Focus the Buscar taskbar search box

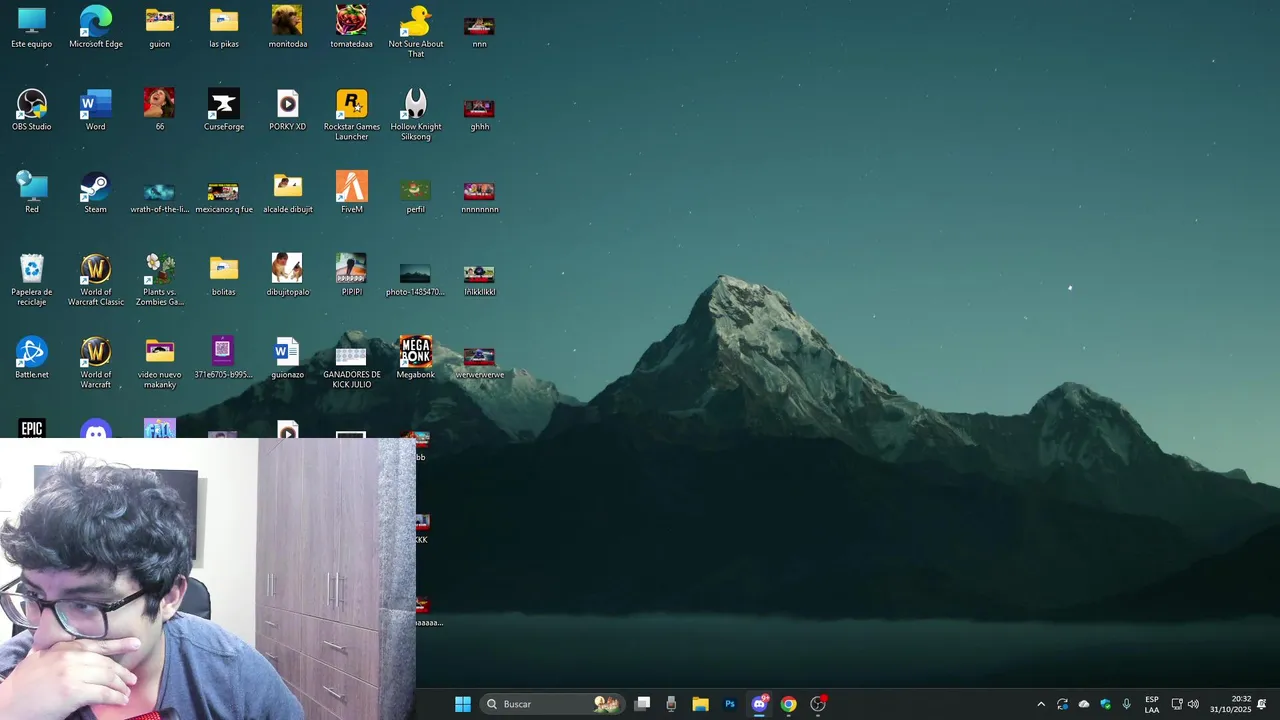552,704
